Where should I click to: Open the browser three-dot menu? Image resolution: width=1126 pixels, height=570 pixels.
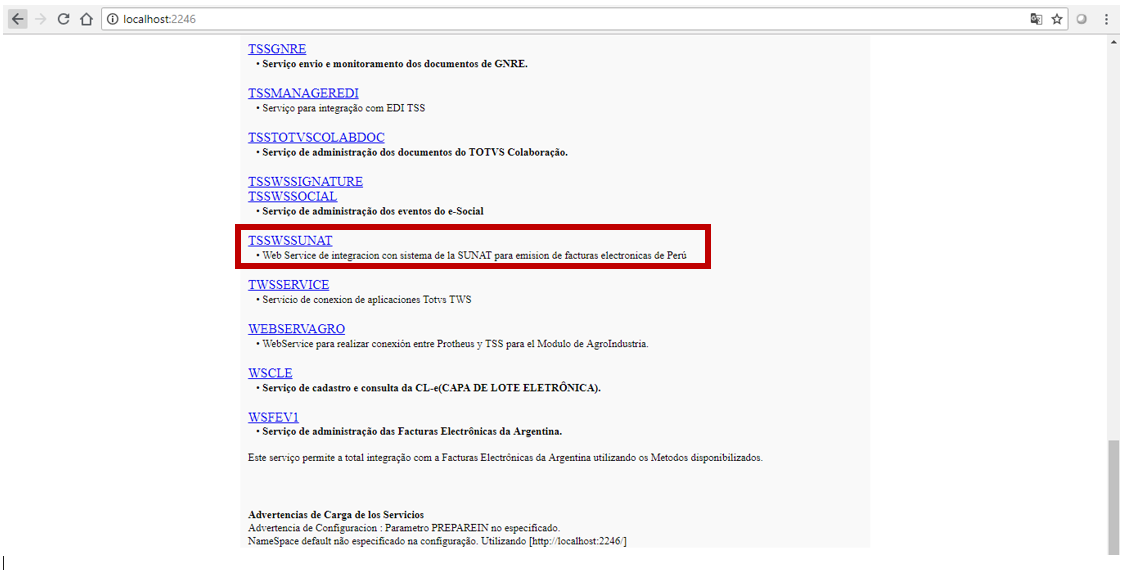pyautogui.click(x=1107, y=19)
